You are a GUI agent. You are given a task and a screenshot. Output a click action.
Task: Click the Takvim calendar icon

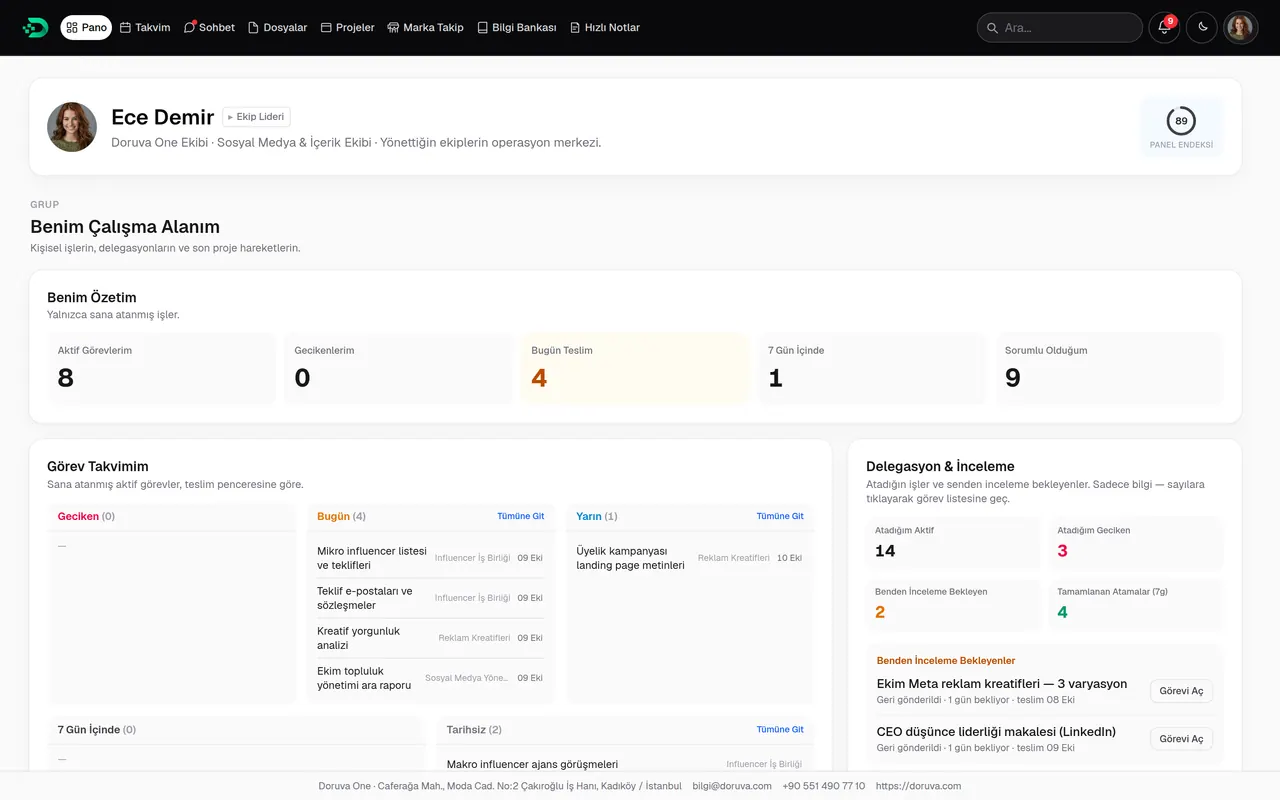(x=126, y=28)
